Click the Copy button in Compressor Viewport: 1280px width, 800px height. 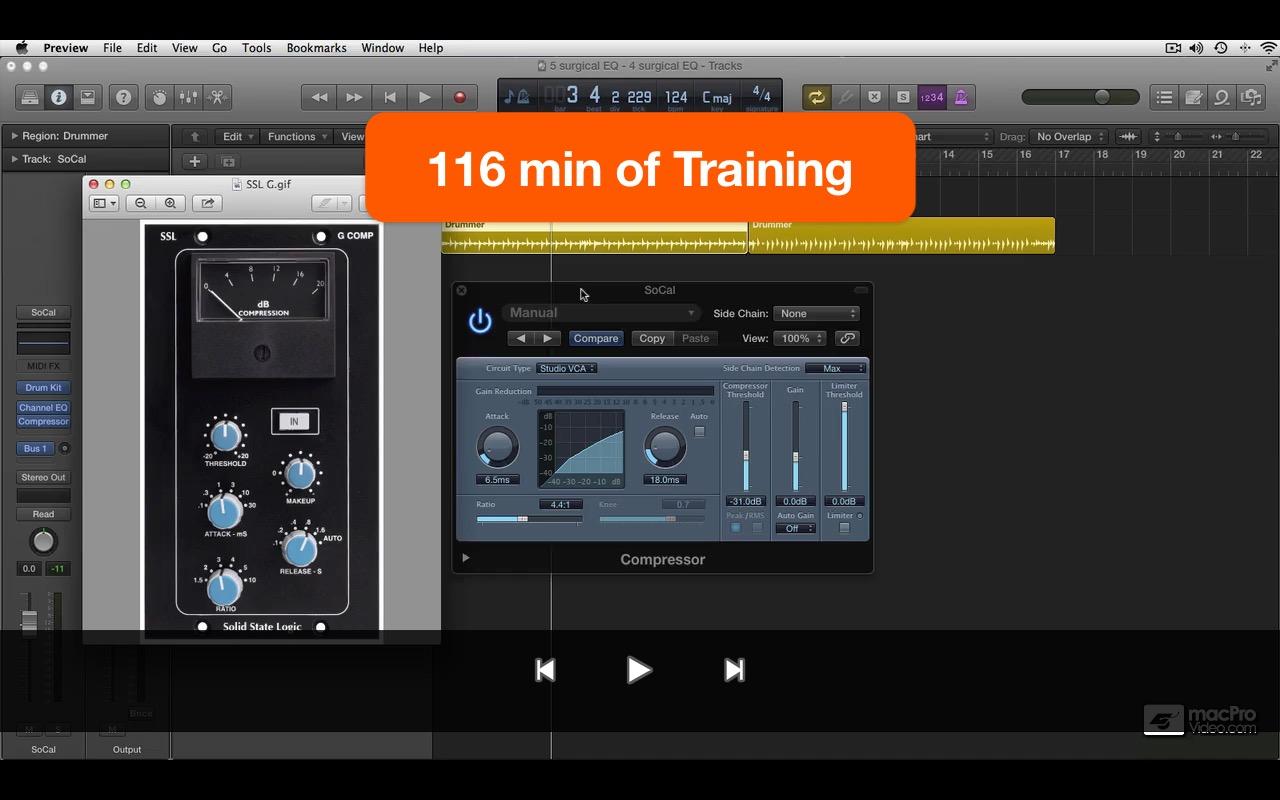coord(652,338)
